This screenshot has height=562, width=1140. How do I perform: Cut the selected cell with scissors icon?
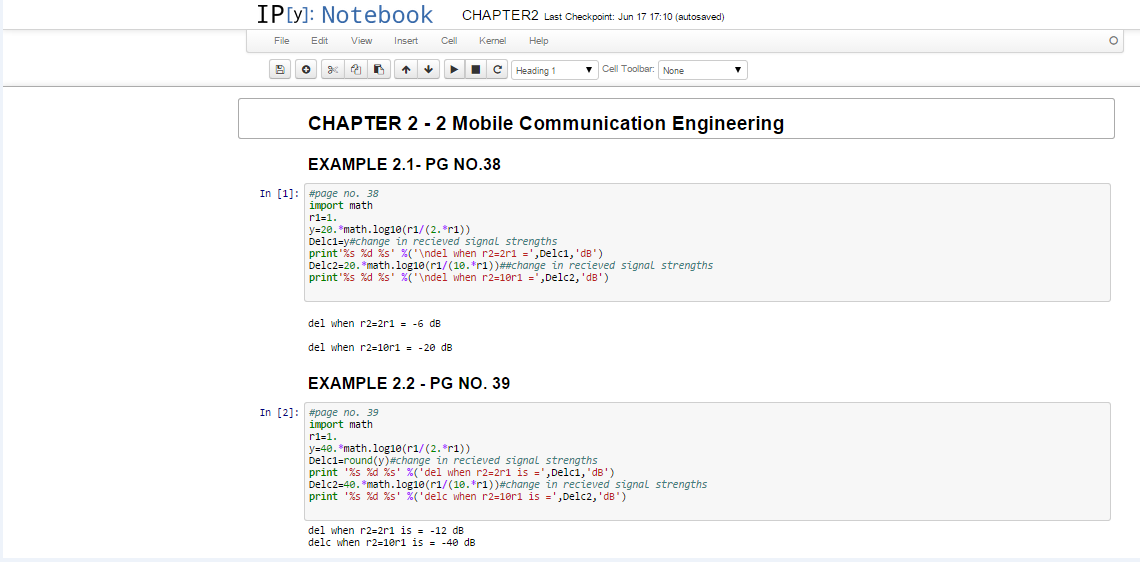pyautogui.click(x=333, y=70)
